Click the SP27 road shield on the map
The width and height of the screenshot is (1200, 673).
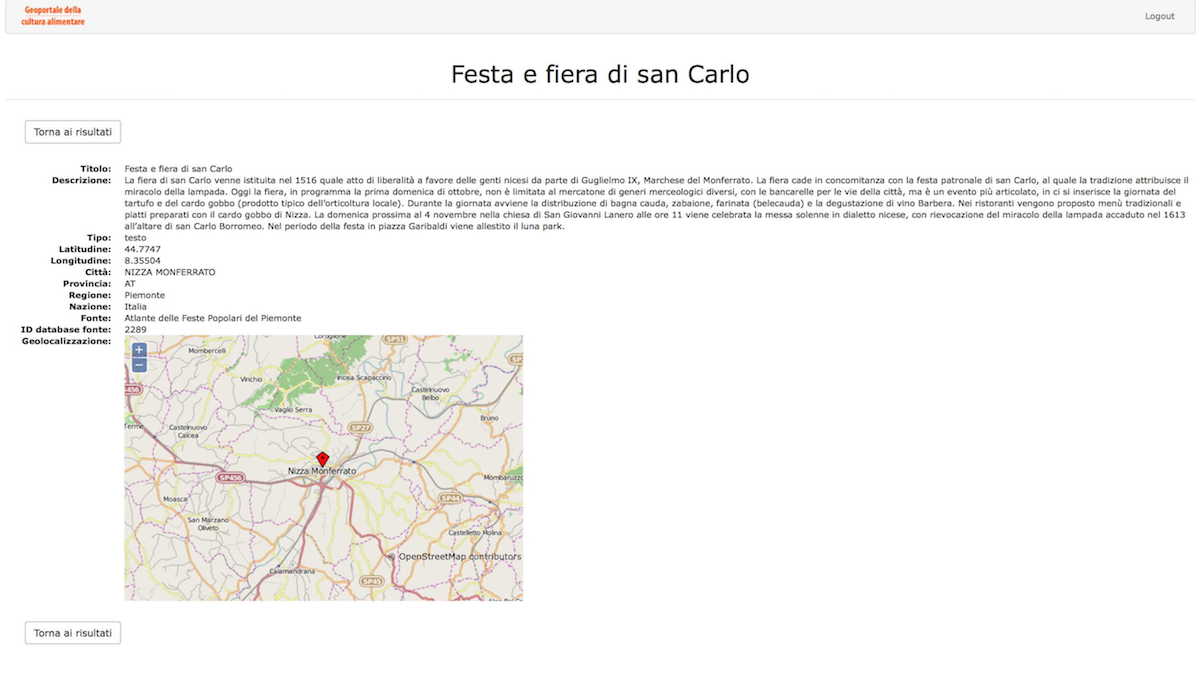(361, 427)
